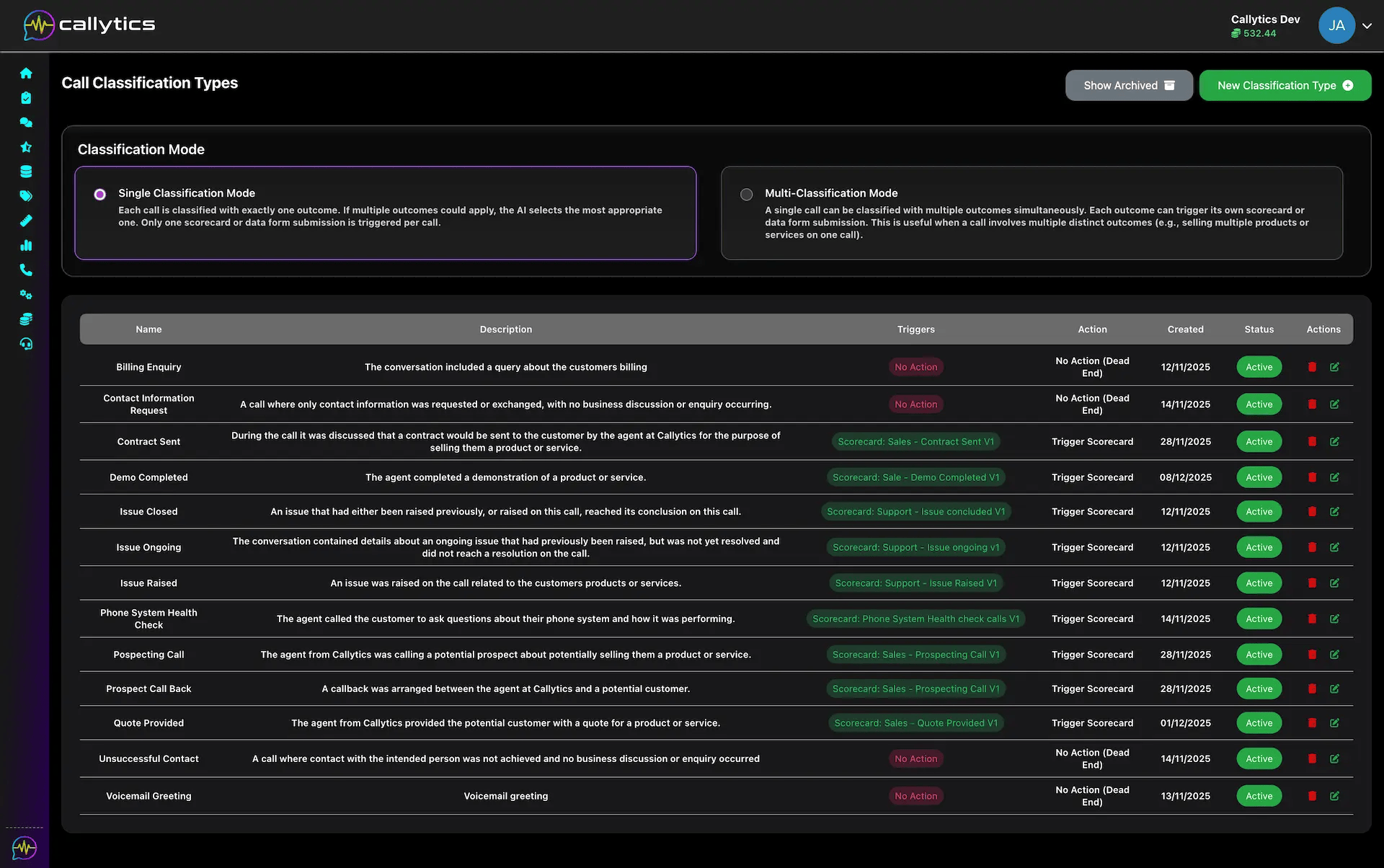Click Active status for Demo Completed
The width and height of the screenshot is (1384, 868).
[x=1259, y=477]
